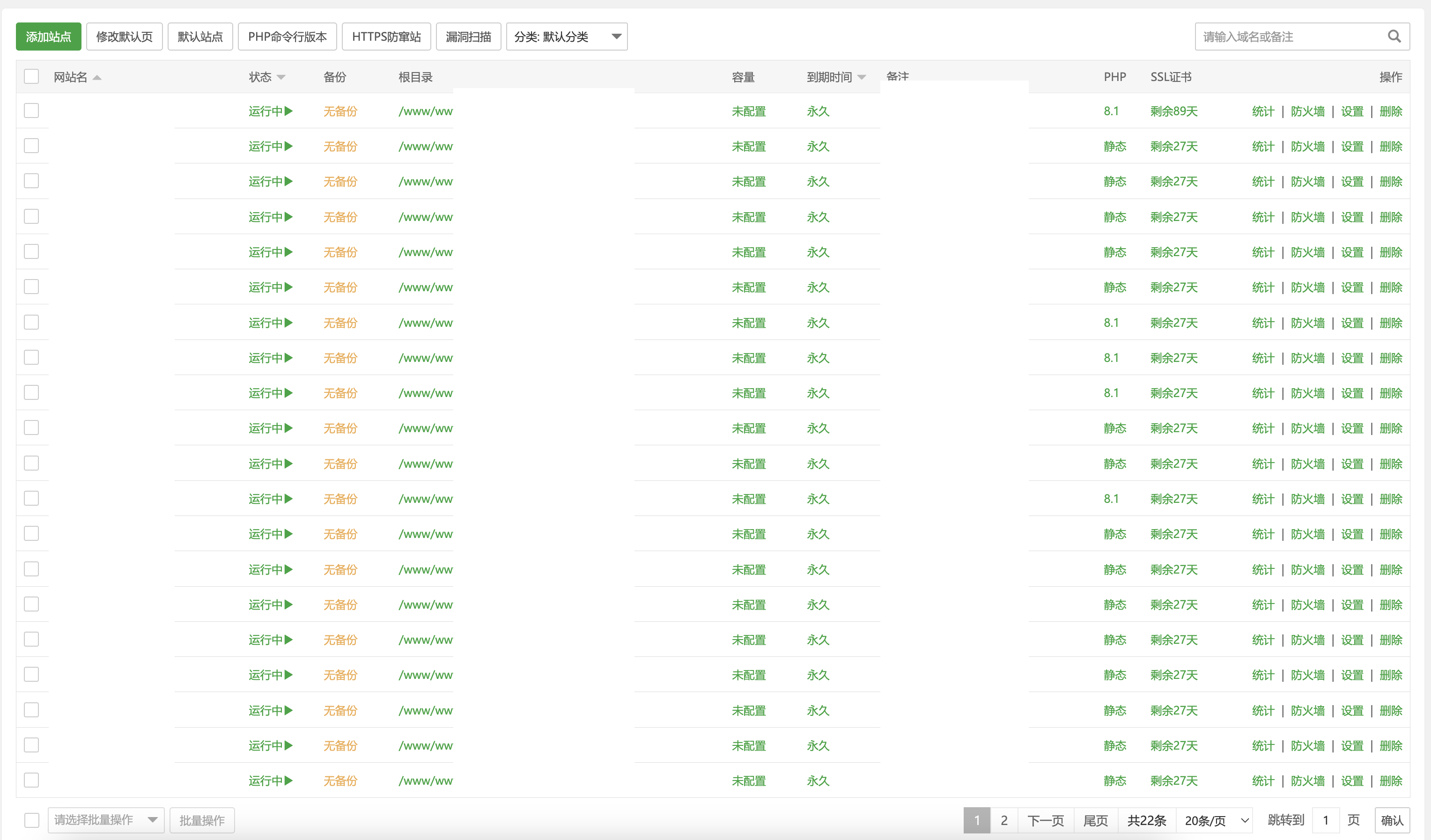
Task: Open 统计 statistics for the first website
Action: click(1263, 111)
